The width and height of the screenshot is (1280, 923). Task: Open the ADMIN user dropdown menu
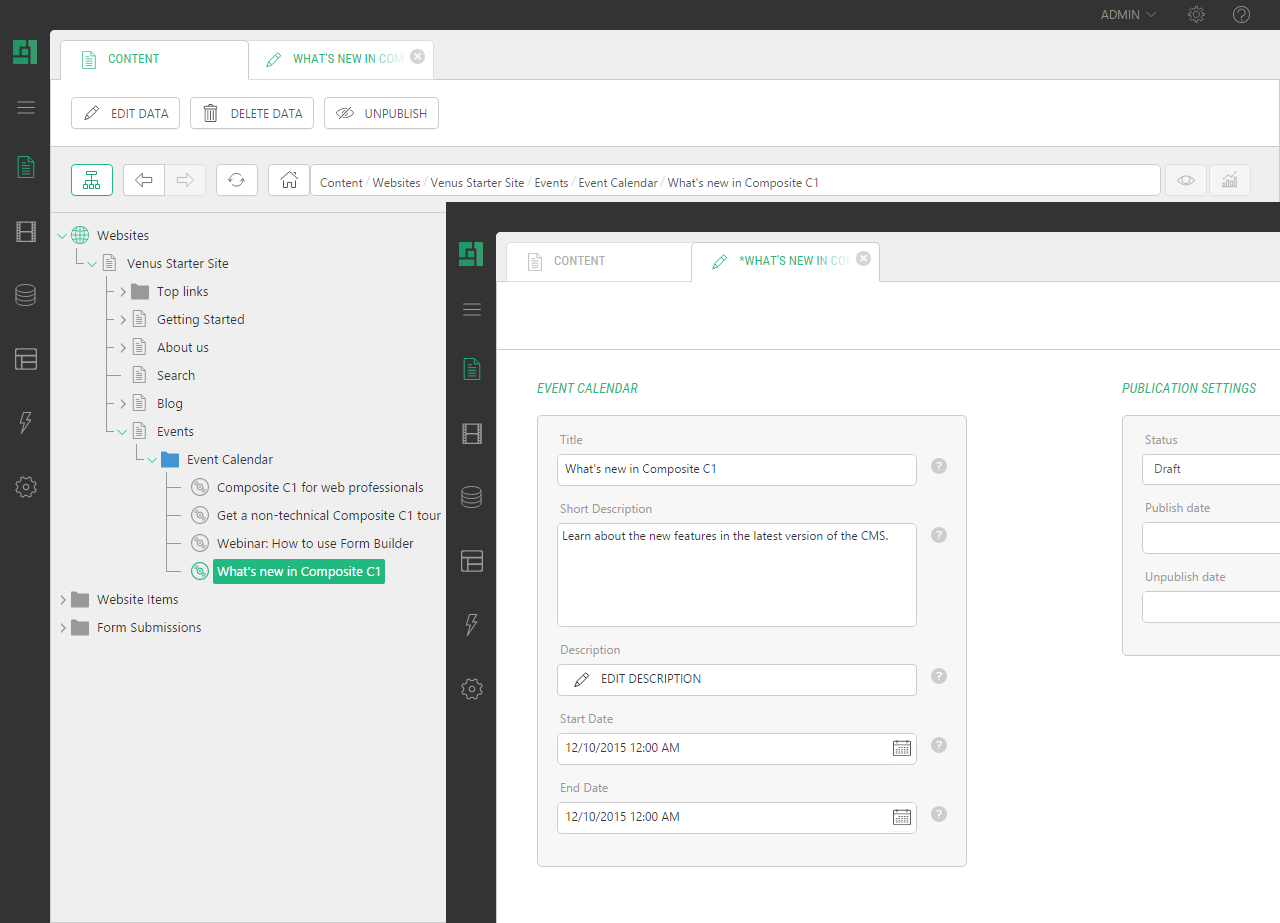[x=1128, y=15]
